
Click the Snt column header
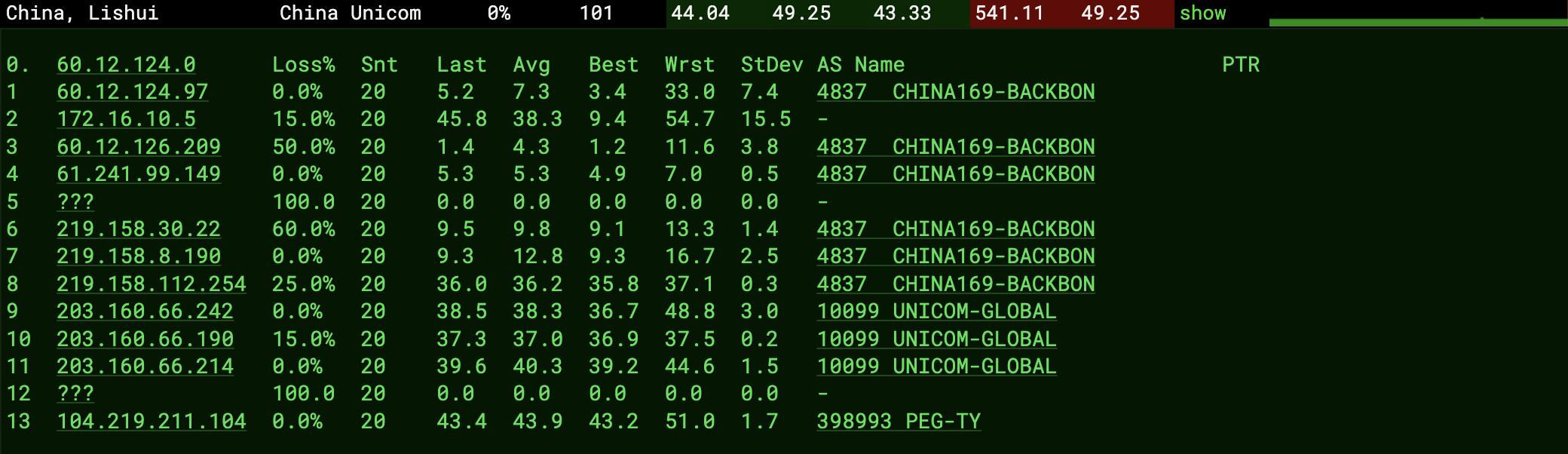(379, 65)
